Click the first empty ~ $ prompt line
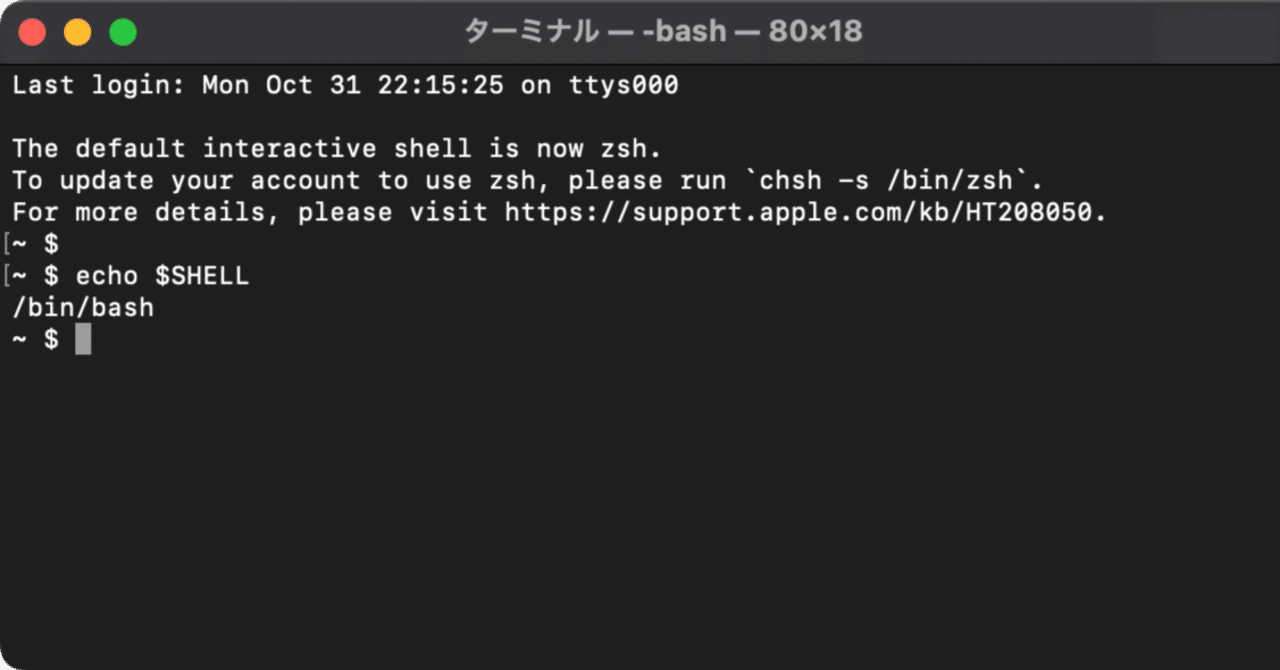Screen dimensions: 1280x670 point(33,244)
